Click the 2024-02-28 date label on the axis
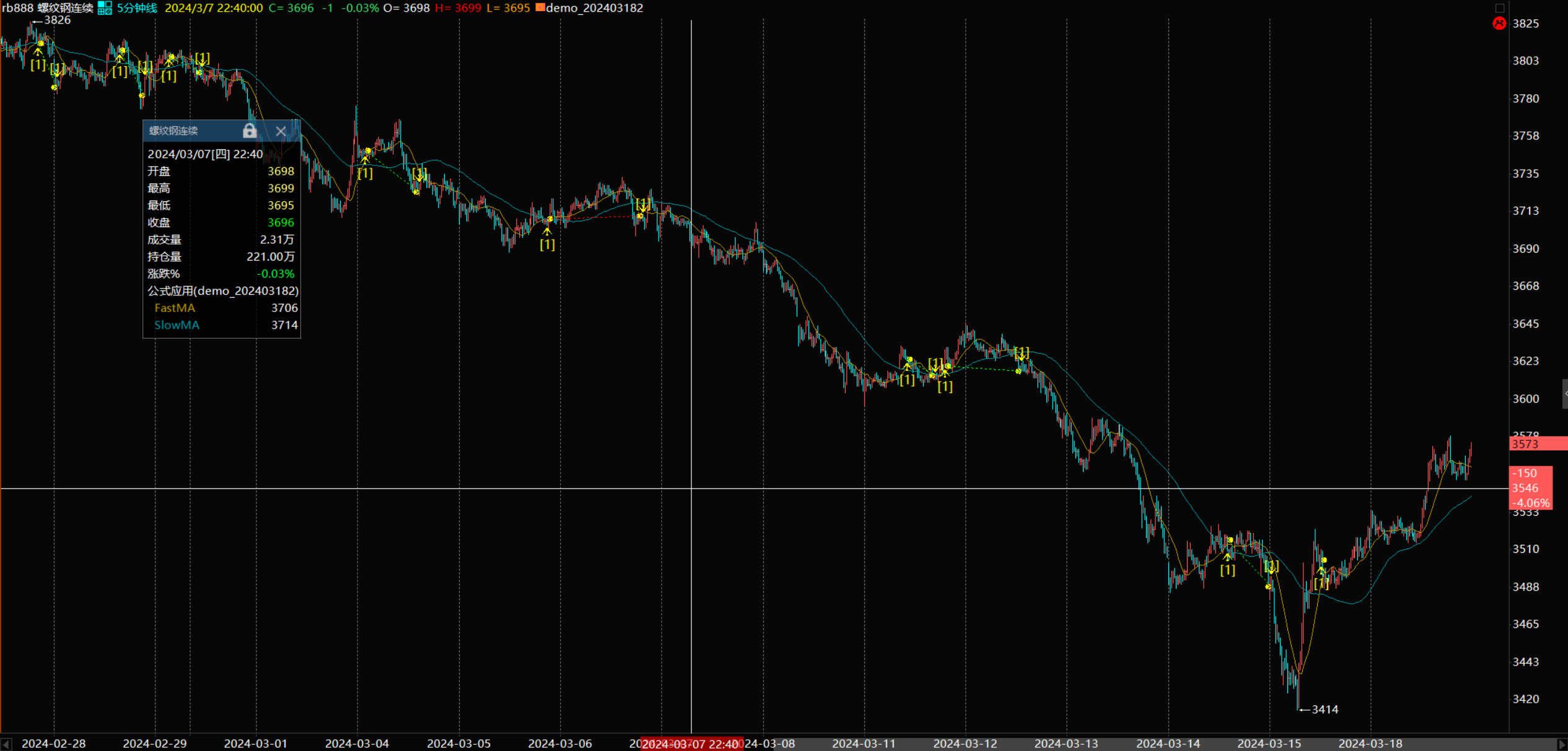The width and height of the screenshot is (1568, 751). point(54,744)
